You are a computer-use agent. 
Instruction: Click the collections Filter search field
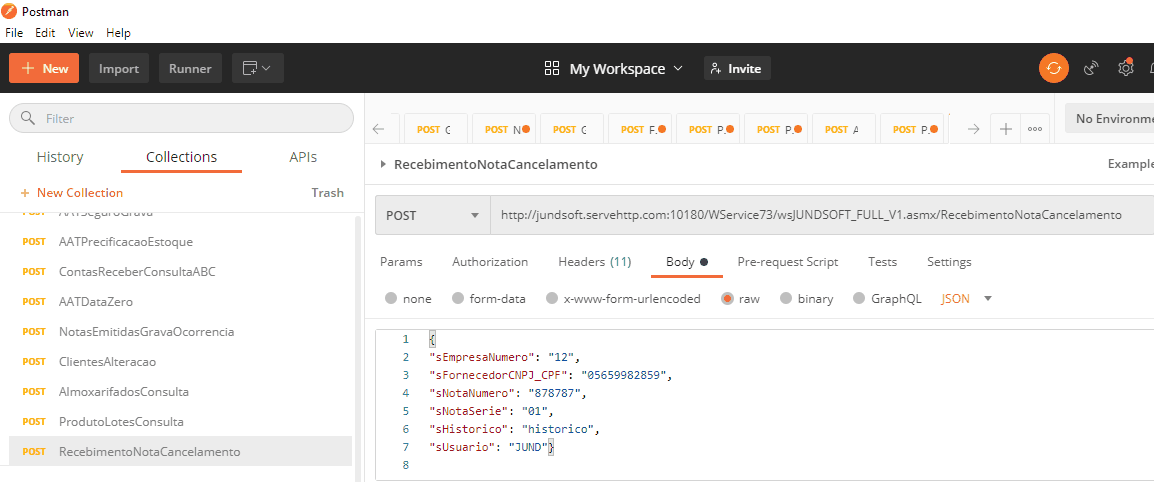coord(181,118)
